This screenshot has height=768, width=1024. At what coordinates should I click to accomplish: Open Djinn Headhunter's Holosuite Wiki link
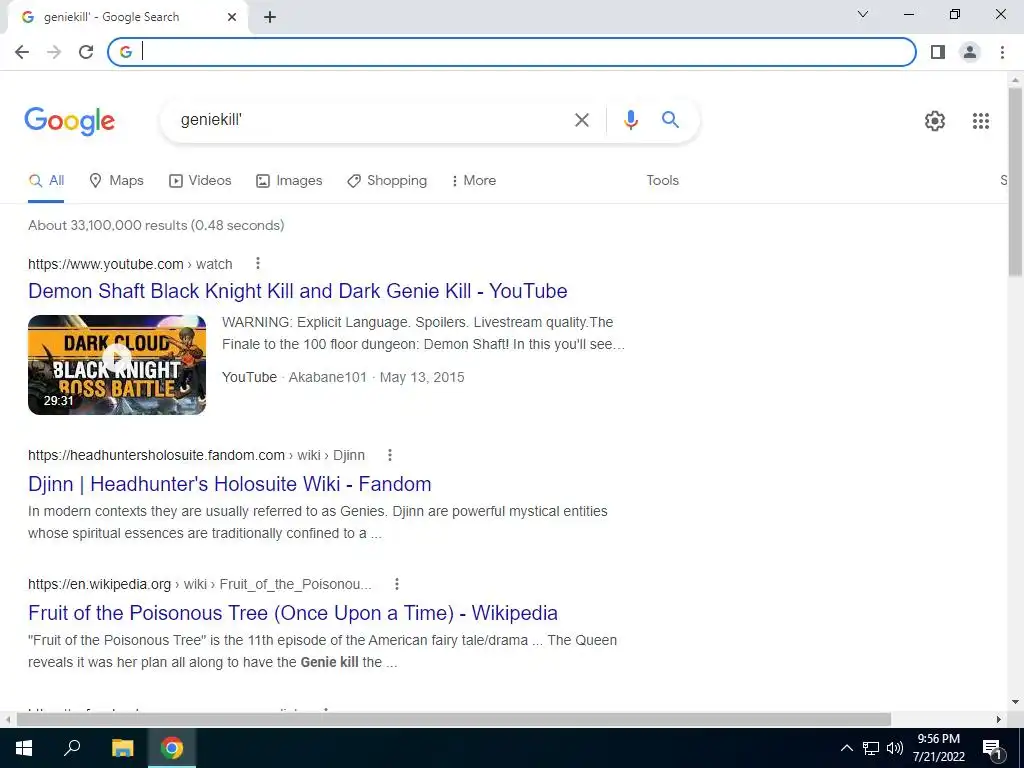tap(230, 485)
